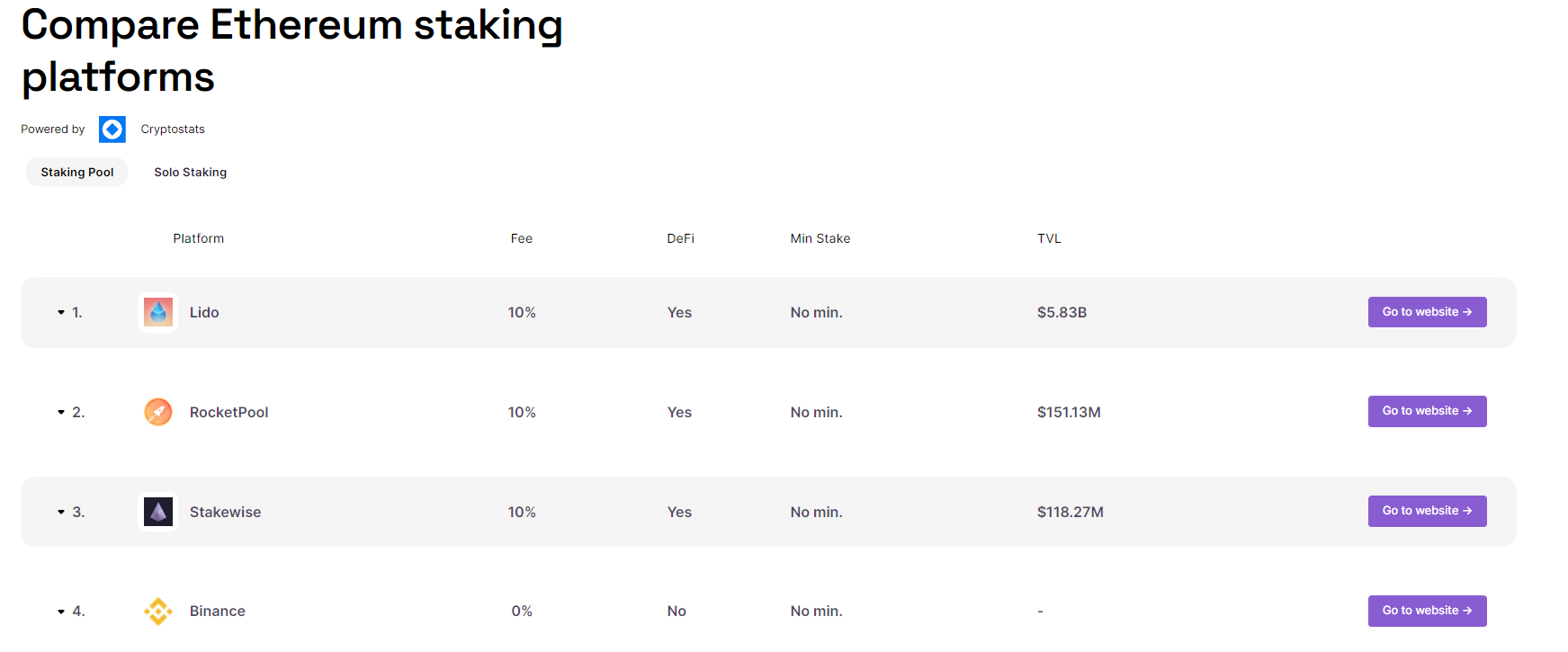Click the Lido platform logo
Image resolution: width=1568 pixels, height=652 pixels.
coord(158,312)
